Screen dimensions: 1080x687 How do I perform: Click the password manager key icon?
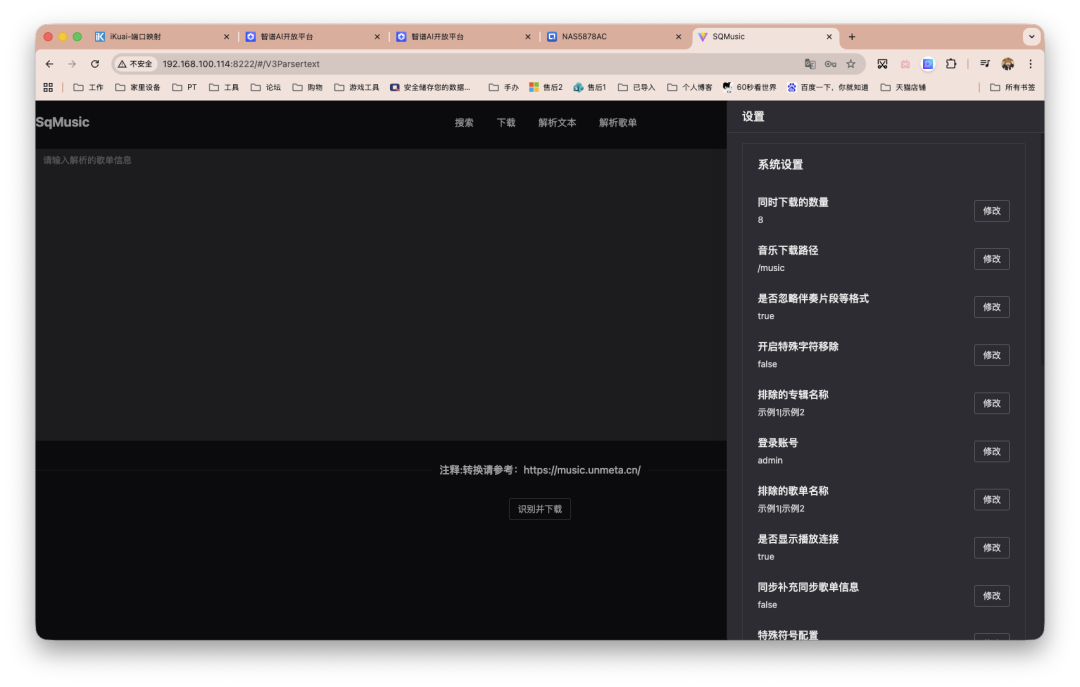click(830, 63)
